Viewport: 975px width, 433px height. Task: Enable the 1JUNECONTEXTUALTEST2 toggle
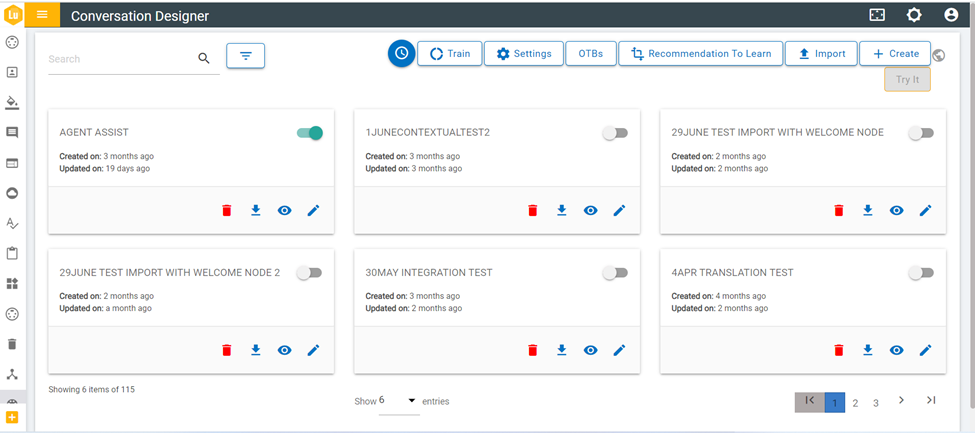(x=615, y=133)
